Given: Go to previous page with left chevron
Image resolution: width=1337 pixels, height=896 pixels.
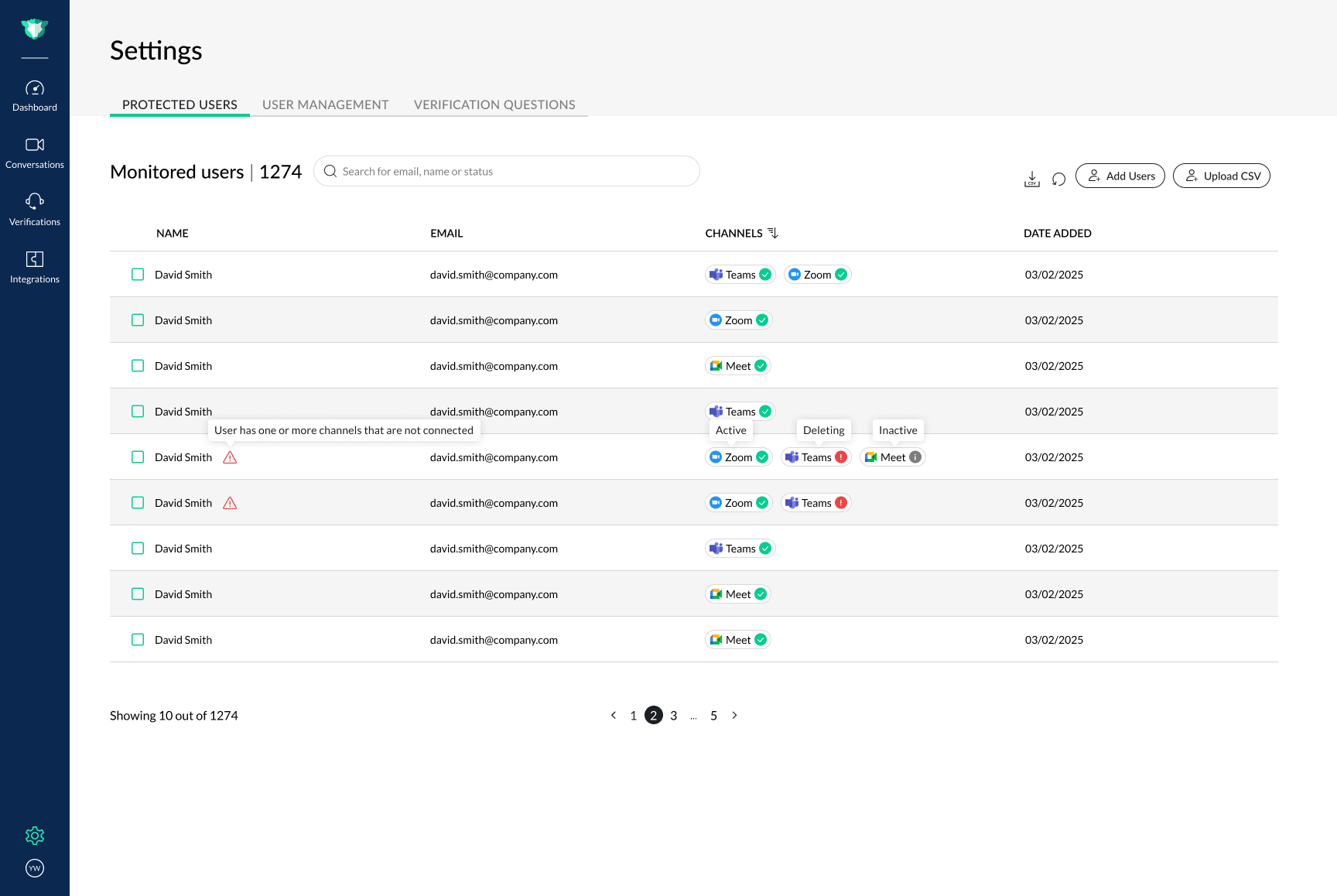Looking at the screenshot, I should pos(614,716).
